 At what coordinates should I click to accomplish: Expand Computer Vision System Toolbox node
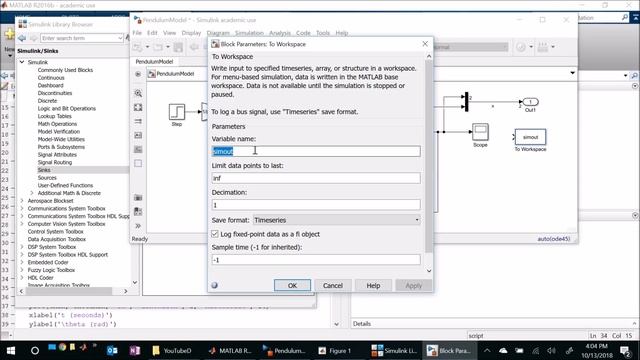[x=22, y=224]
